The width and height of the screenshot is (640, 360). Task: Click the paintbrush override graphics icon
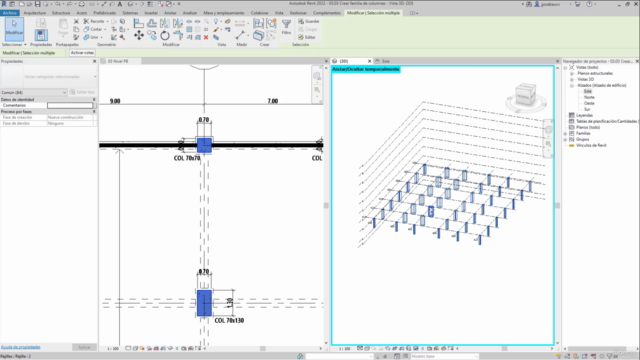[216, 29]
